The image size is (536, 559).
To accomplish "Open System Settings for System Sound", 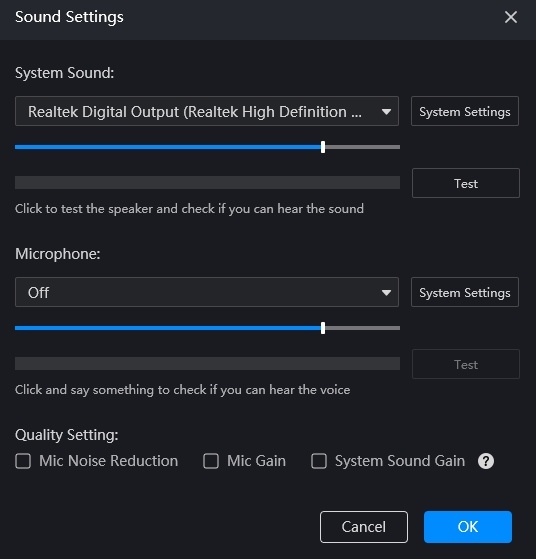I will click(x=465, y=111).
